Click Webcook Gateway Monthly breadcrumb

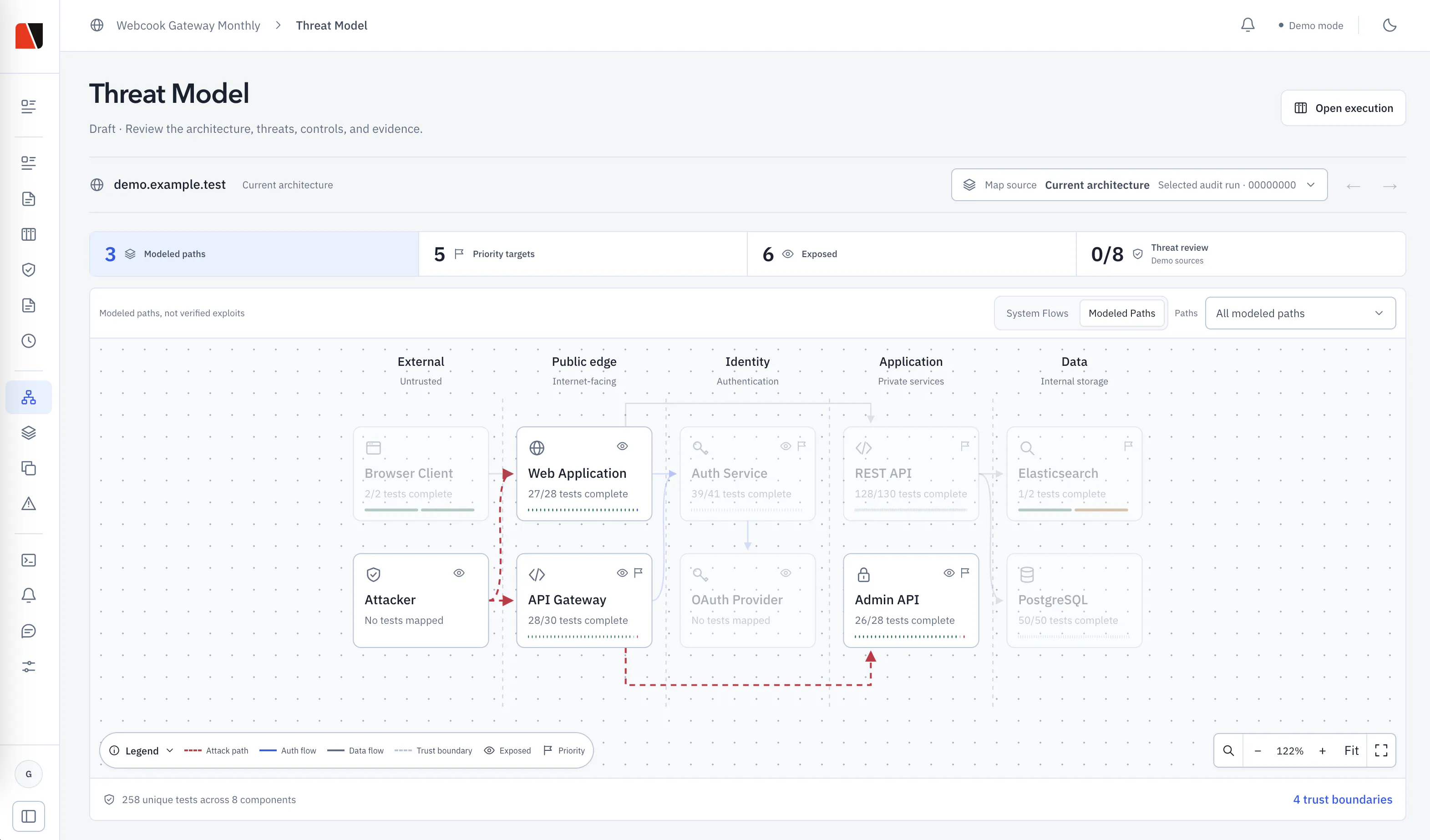[x=188, y=25]
